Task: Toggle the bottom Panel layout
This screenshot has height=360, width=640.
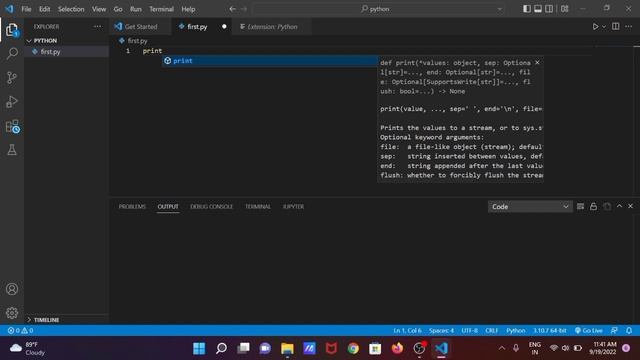Action: (538, 9)
